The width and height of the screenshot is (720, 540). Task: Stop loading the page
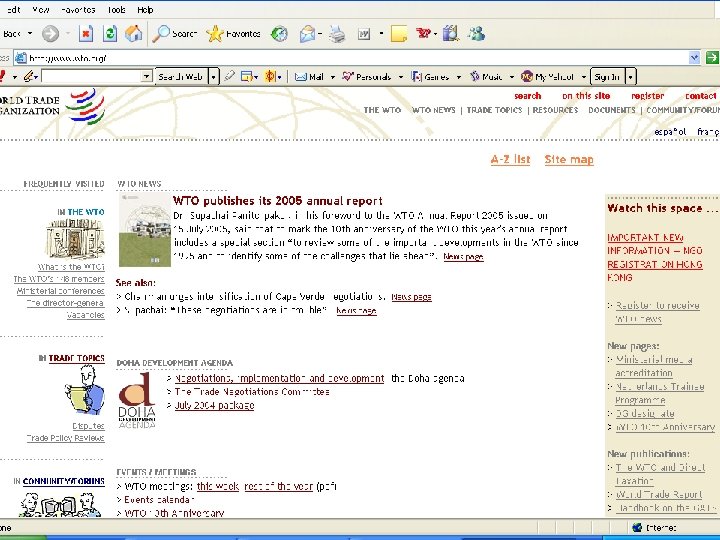(x=85, y=34)
